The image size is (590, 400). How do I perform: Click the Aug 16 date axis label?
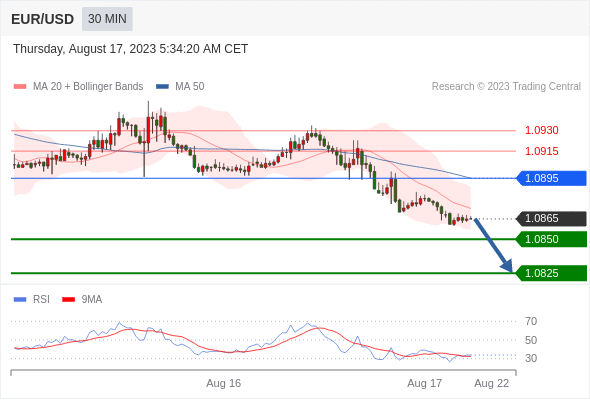click(224, 383)
